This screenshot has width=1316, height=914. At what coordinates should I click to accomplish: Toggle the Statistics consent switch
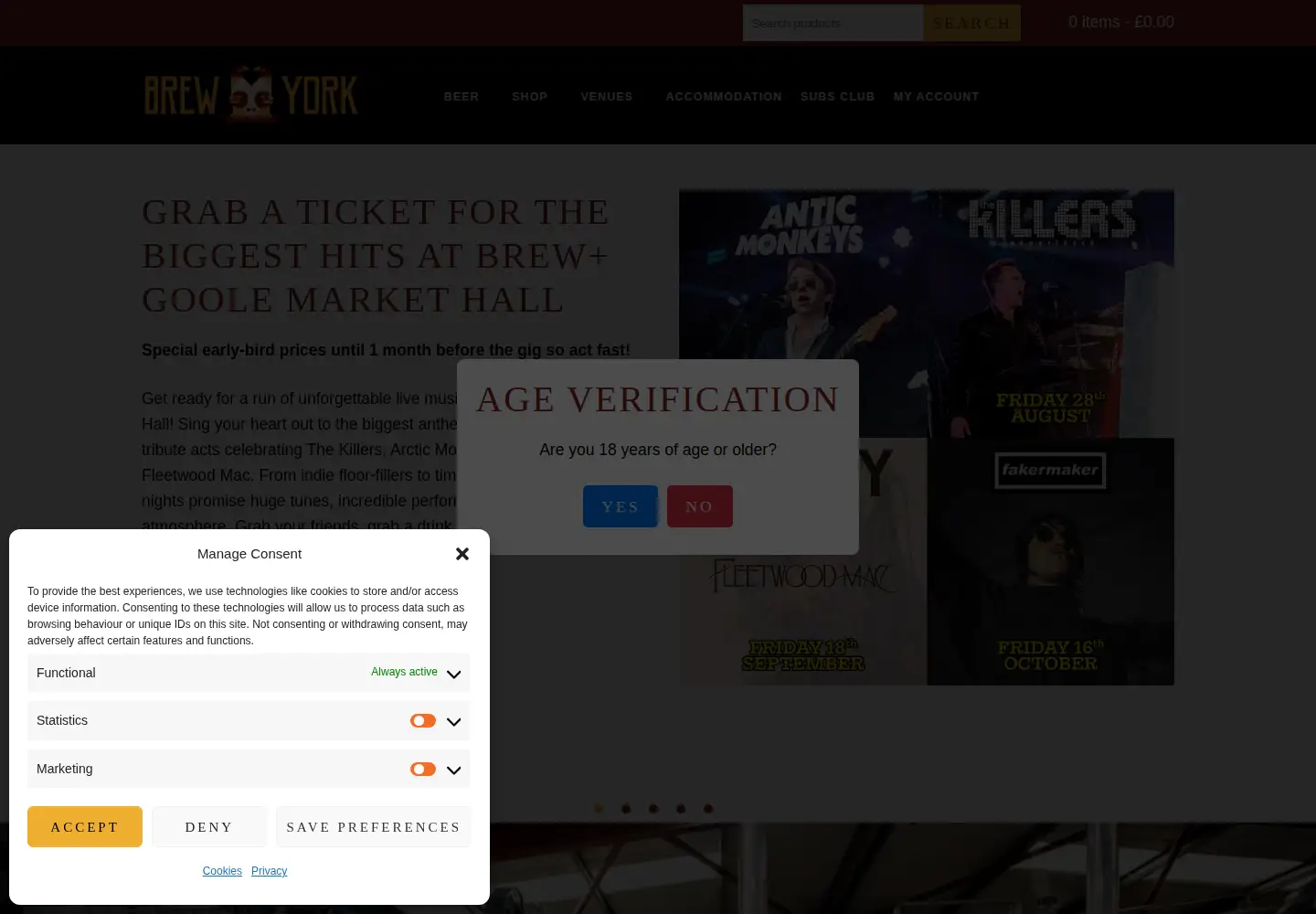click(x=423, y=721)
